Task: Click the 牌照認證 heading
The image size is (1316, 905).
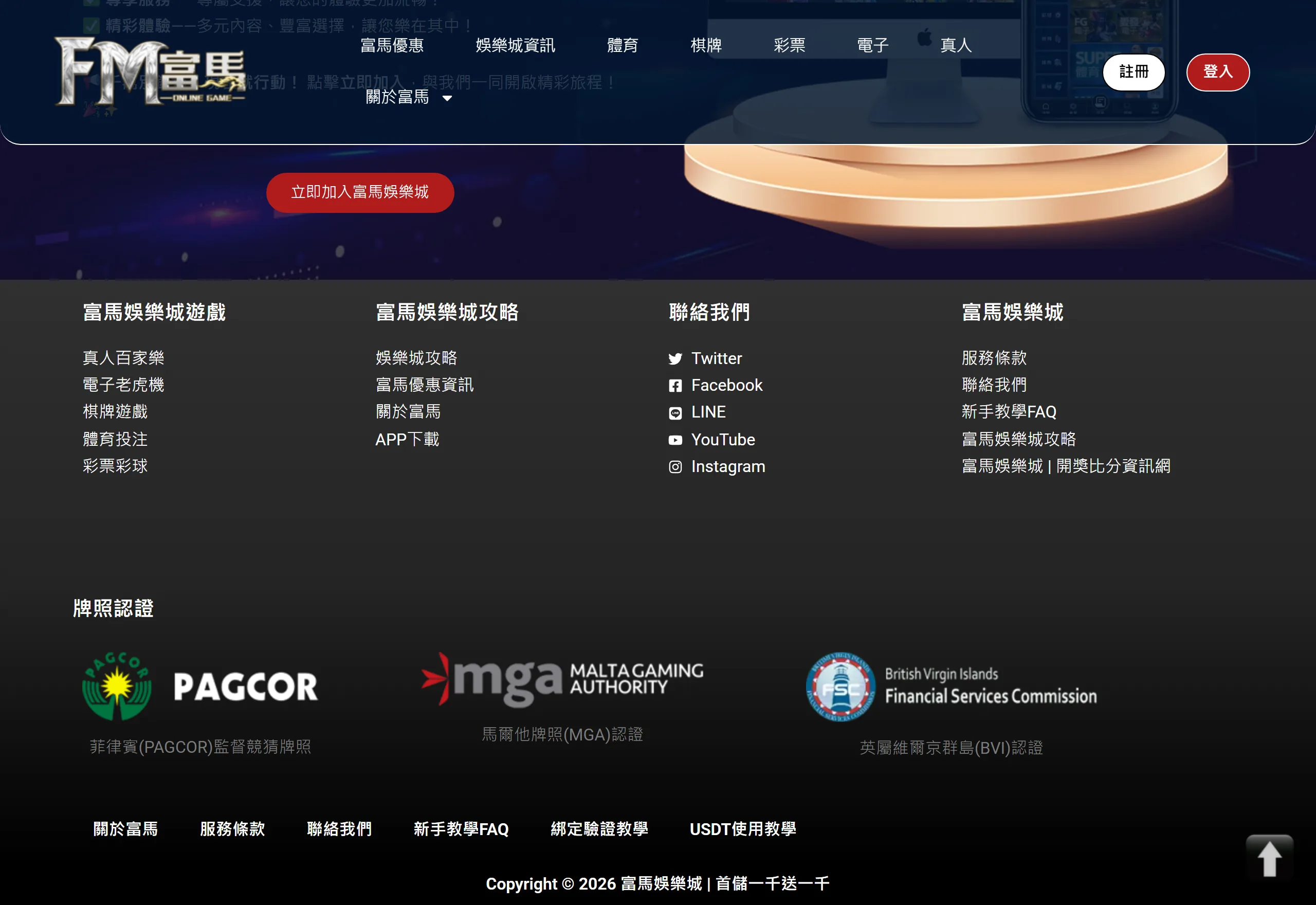Action: (113, 608)
